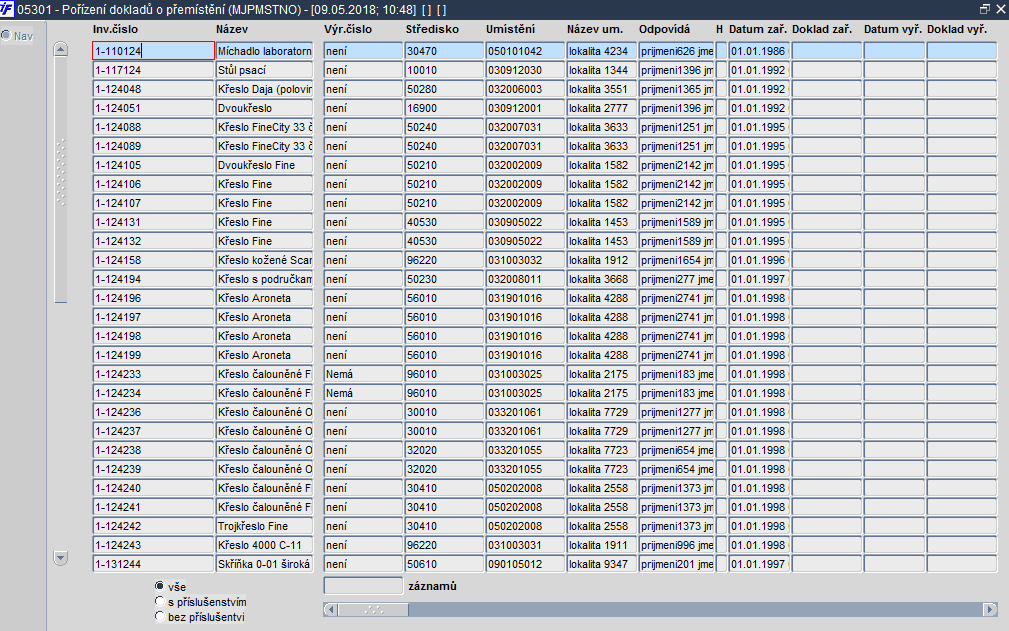
Task: Click Doklad vyř. field in row 1-110124
Action: 962,51
